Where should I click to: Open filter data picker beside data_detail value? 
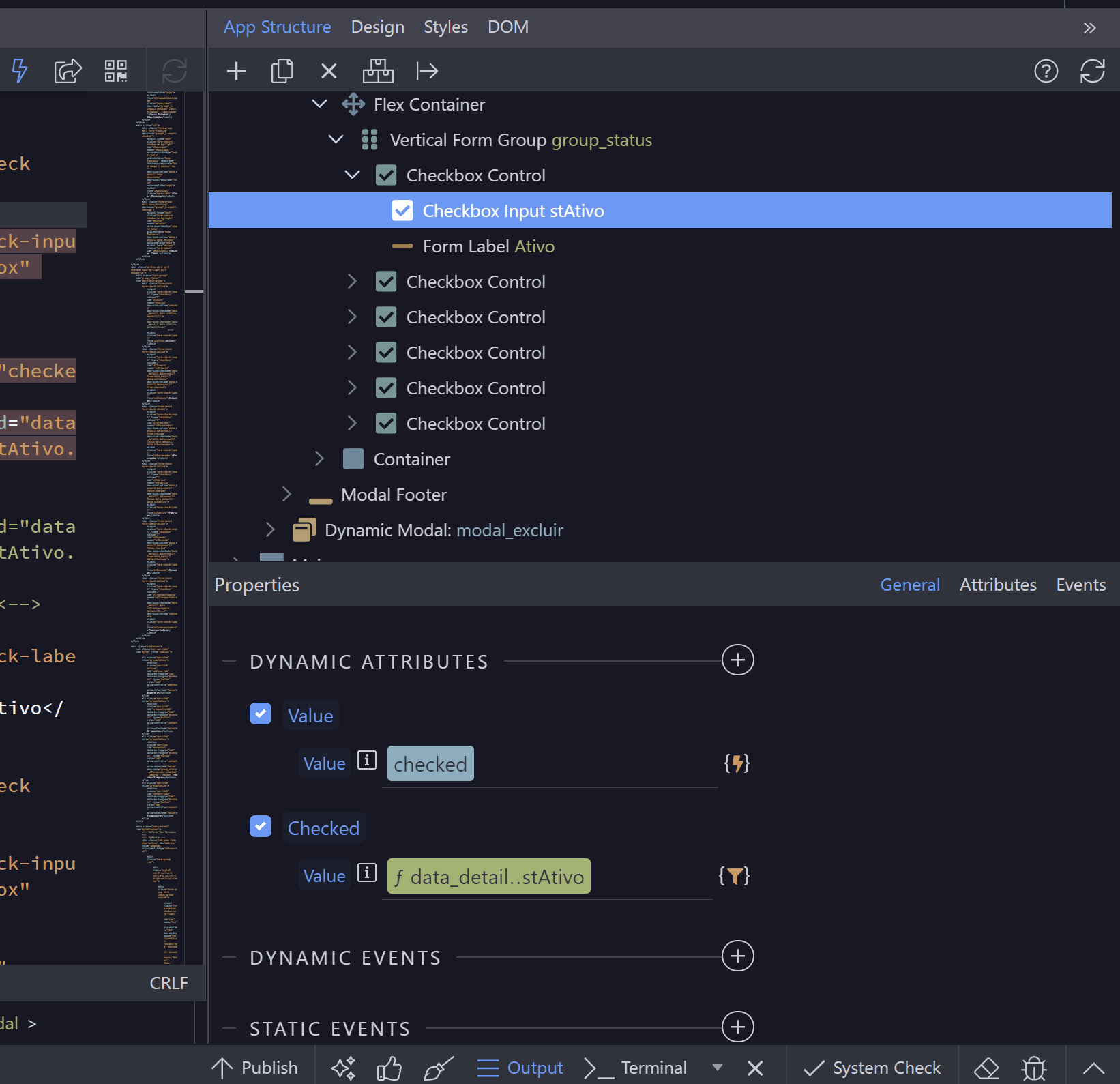[x=735, y=876]
